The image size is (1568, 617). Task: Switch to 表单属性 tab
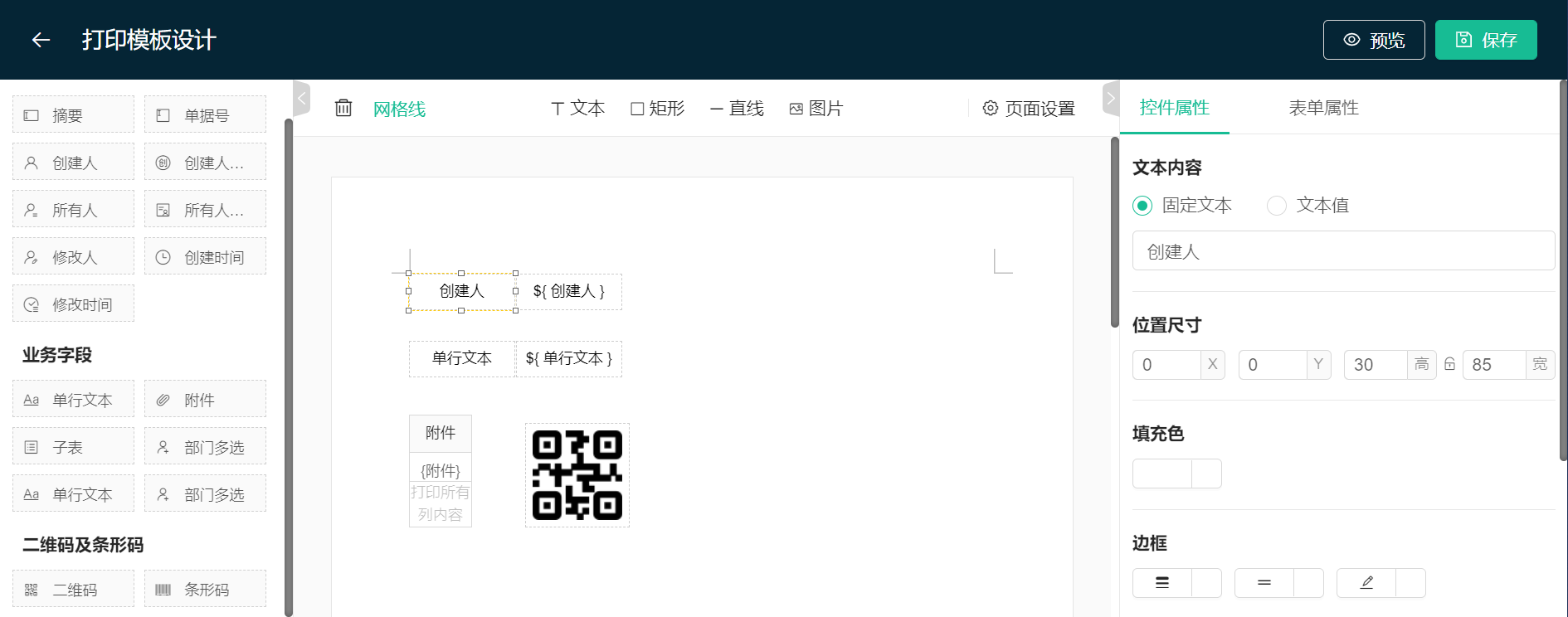1323,108
